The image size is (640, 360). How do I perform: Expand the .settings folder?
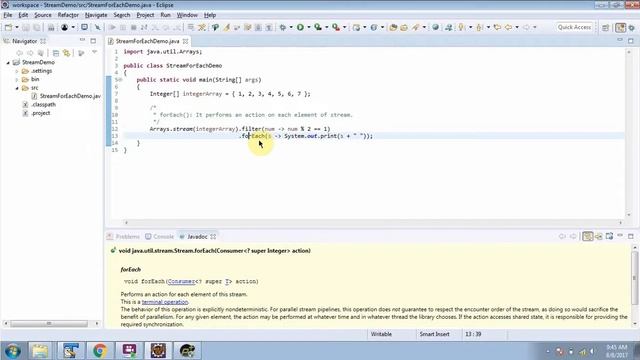pos(17,71)
